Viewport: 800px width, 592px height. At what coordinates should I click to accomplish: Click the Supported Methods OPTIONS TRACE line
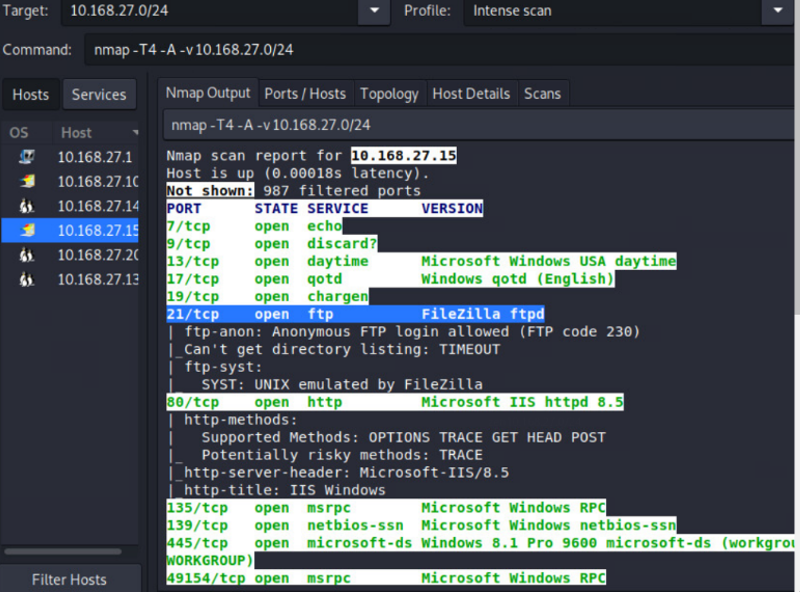coord(386,437)
